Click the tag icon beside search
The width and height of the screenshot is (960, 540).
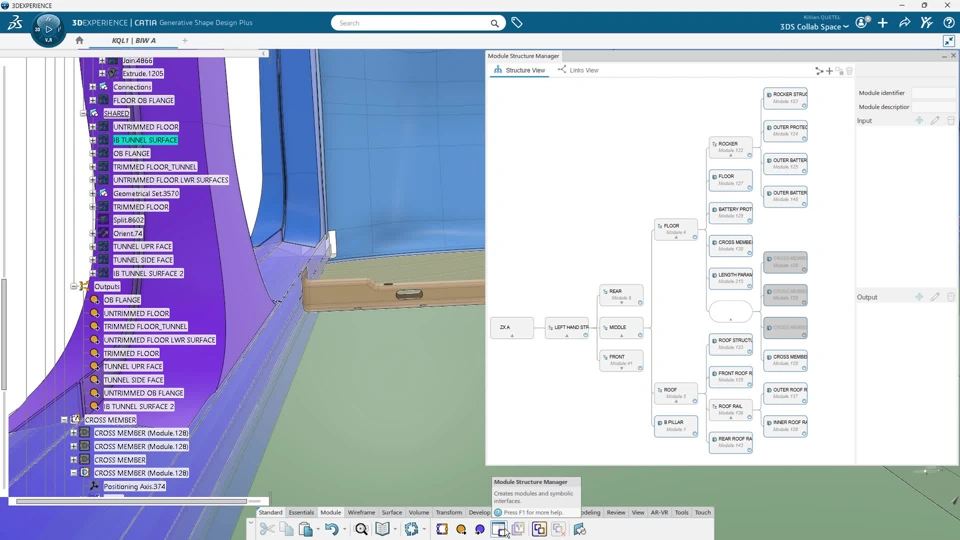(x=517, y=23)
